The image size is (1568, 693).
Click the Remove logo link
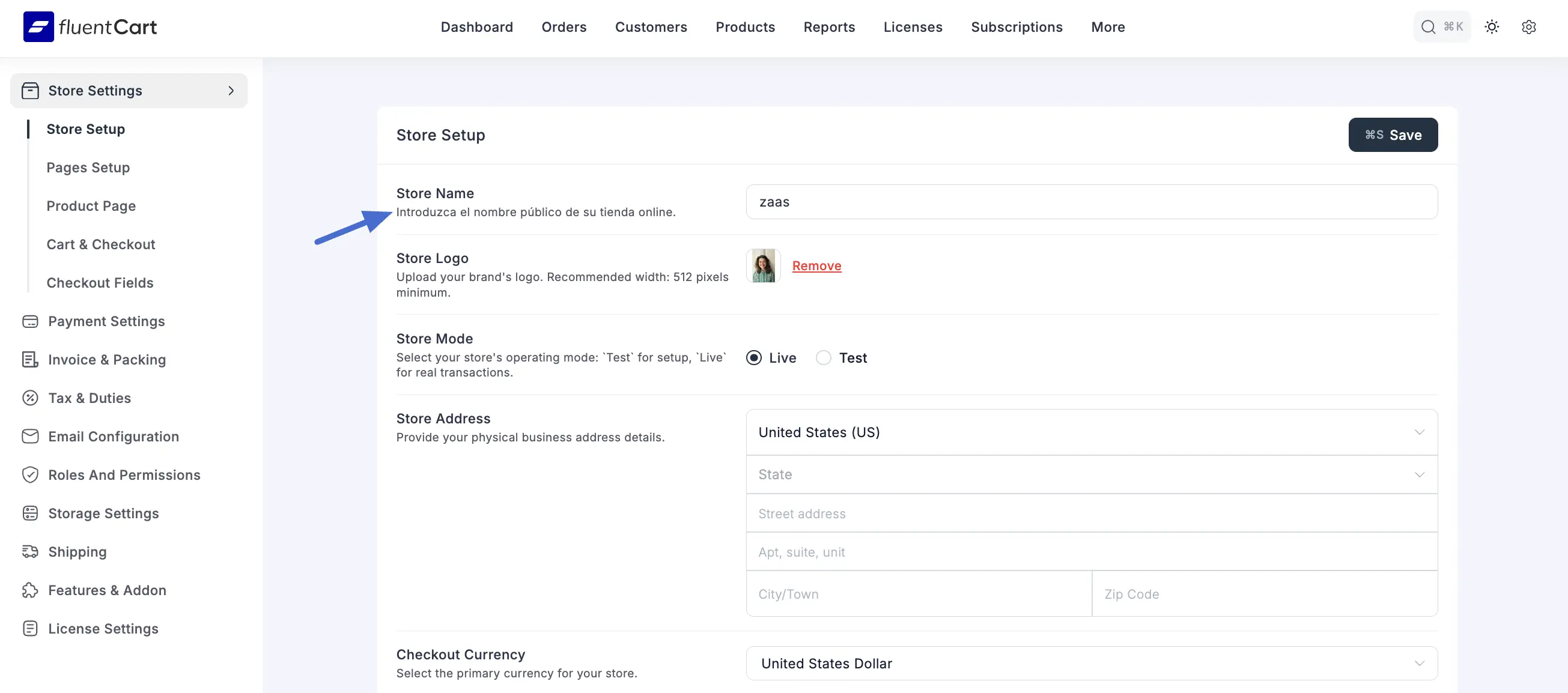[x=816, y=266]
